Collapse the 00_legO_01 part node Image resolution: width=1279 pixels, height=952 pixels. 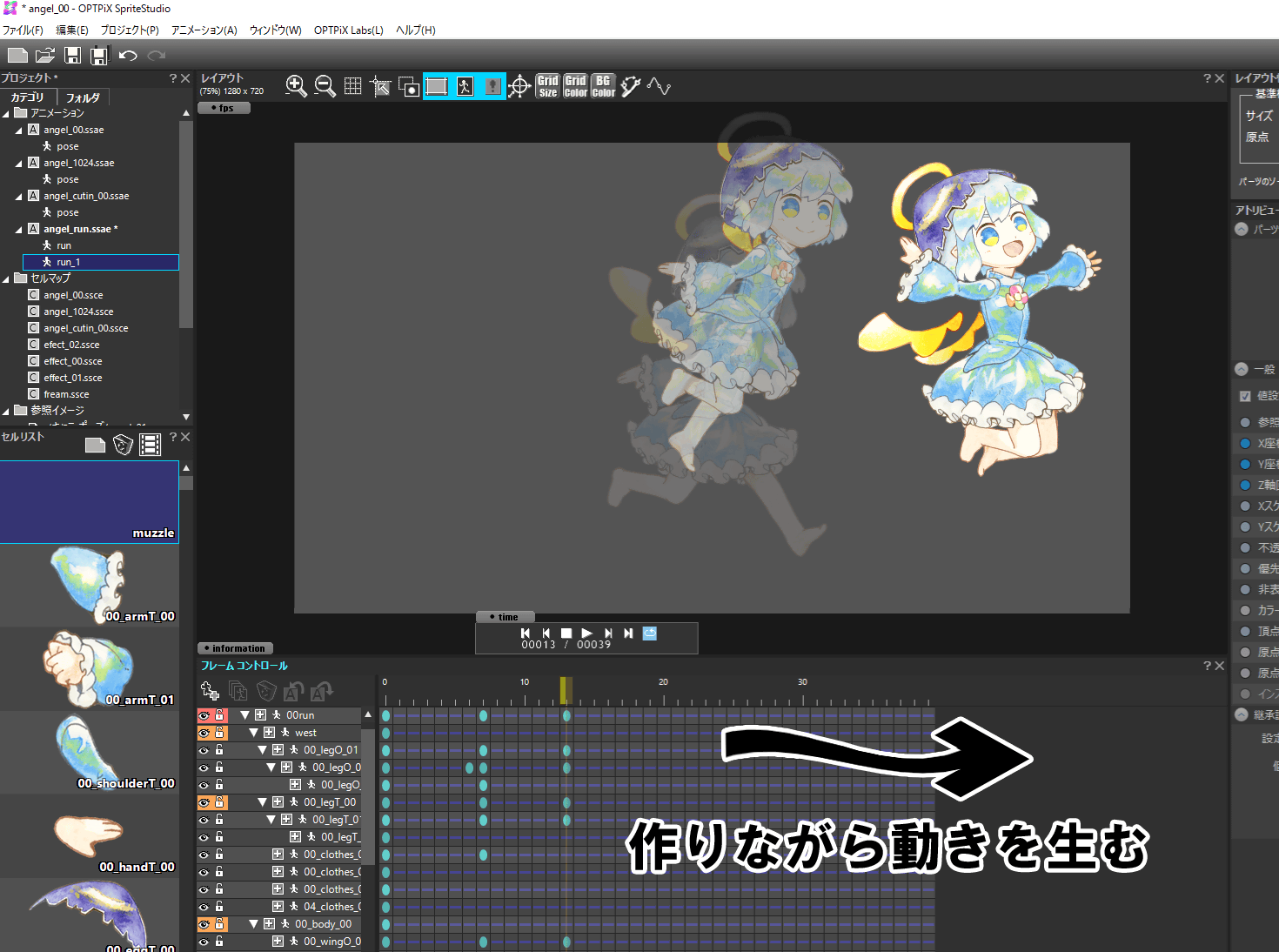(x=263, y=750)
